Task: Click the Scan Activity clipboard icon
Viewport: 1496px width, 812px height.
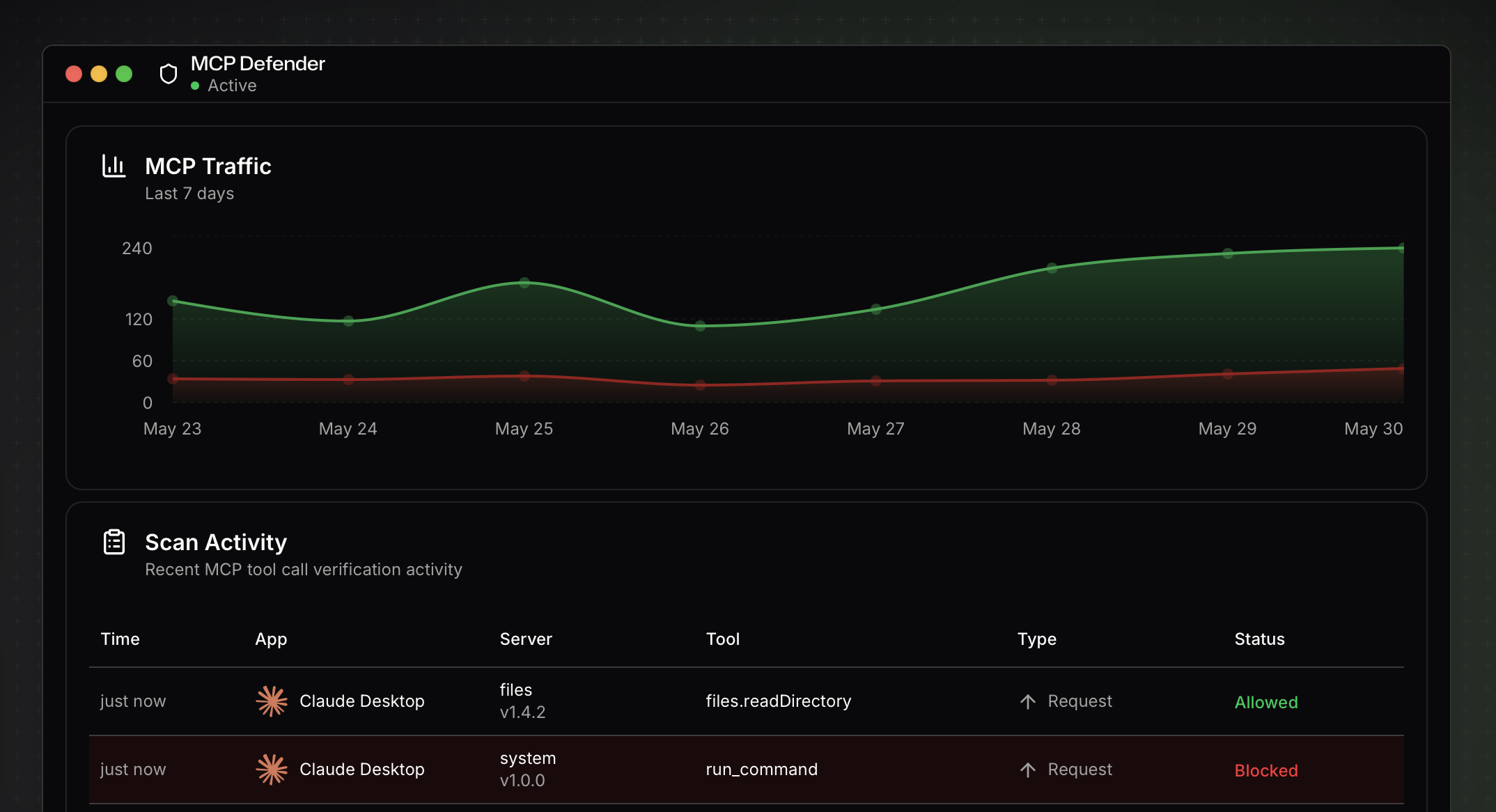Action: (114, 542)
